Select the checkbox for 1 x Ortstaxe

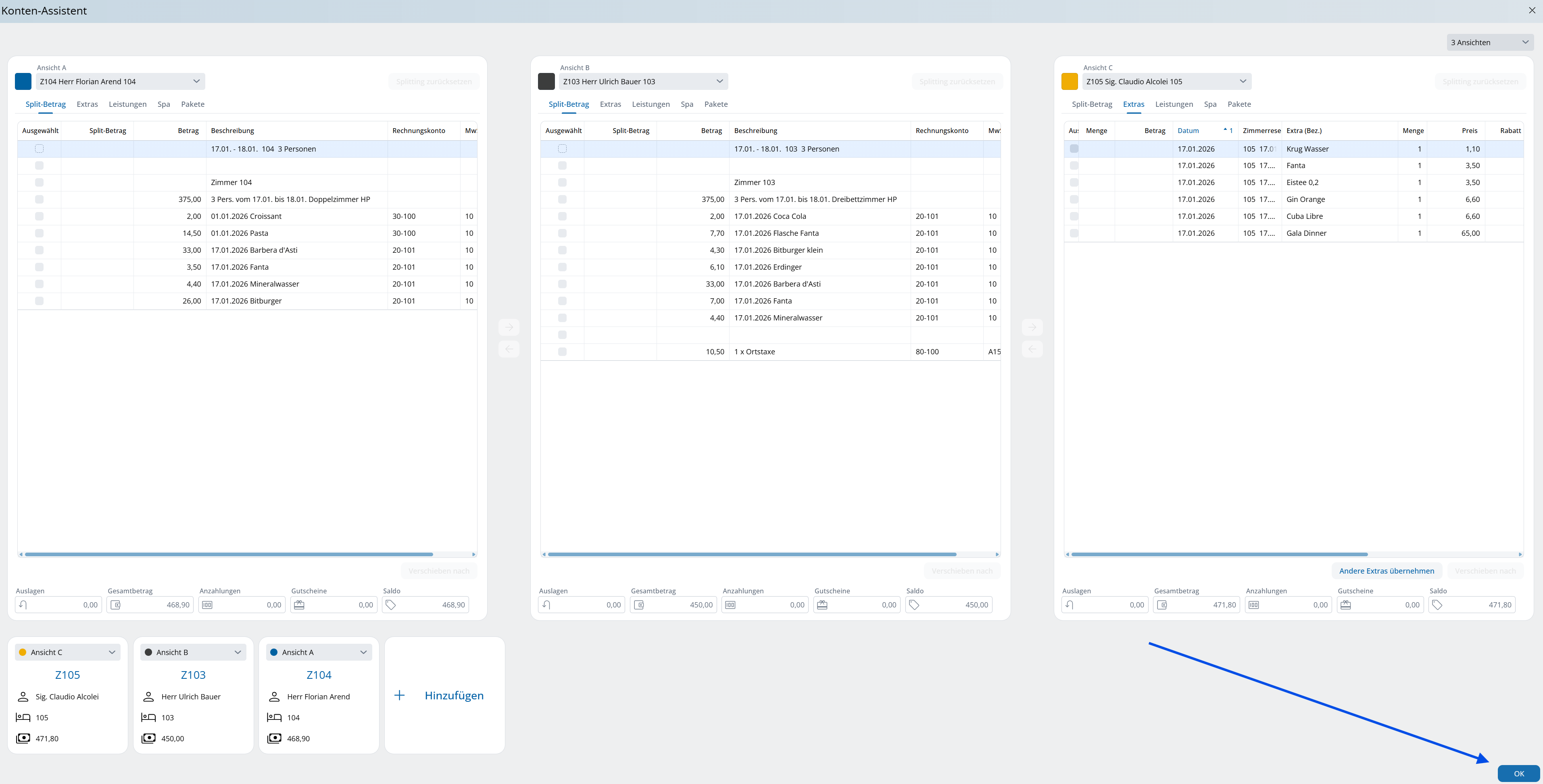[x=562, y=352]
